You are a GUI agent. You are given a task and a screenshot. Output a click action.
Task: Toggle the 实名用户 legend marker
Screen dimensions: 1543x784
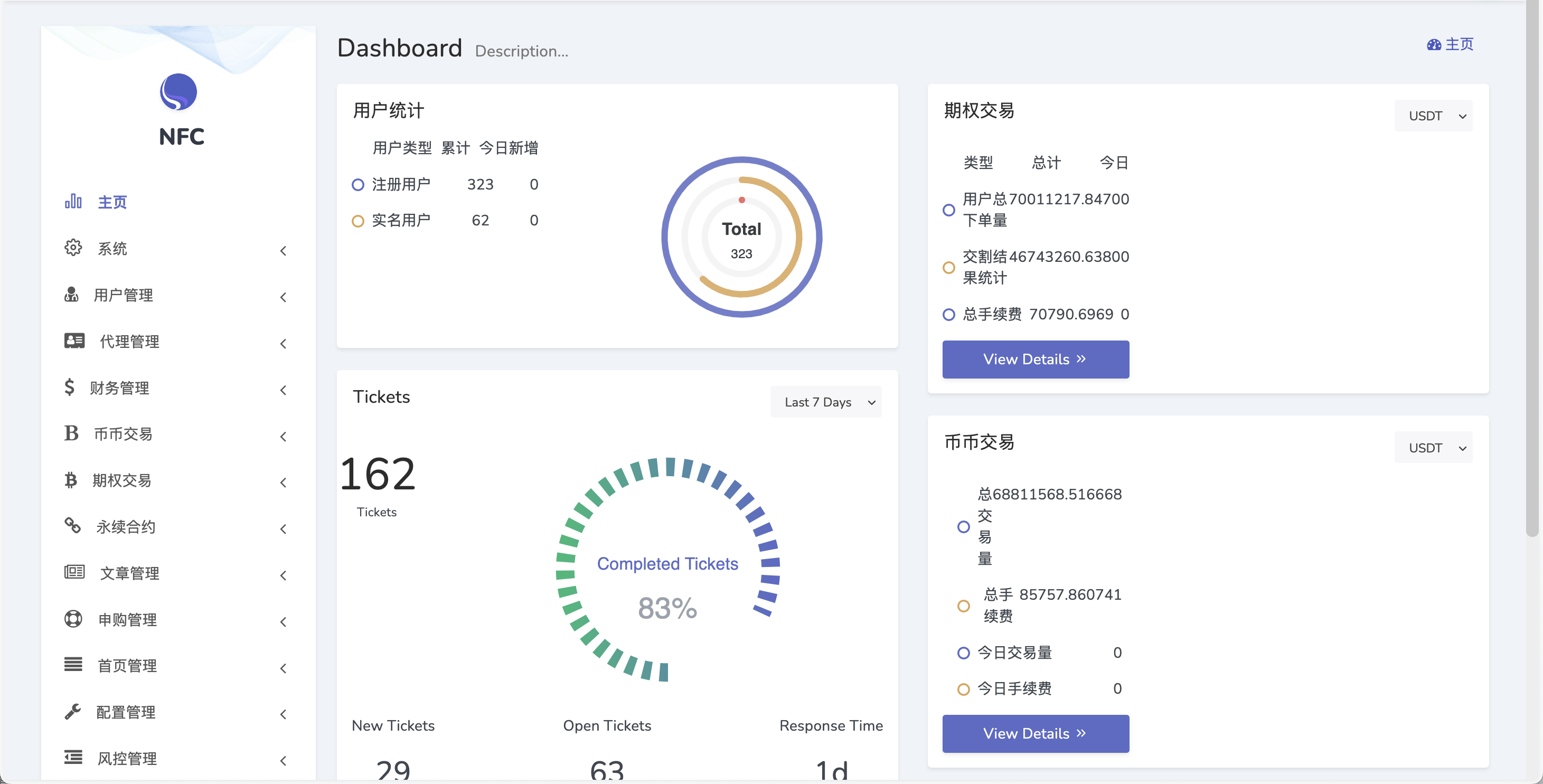point(357,221)
